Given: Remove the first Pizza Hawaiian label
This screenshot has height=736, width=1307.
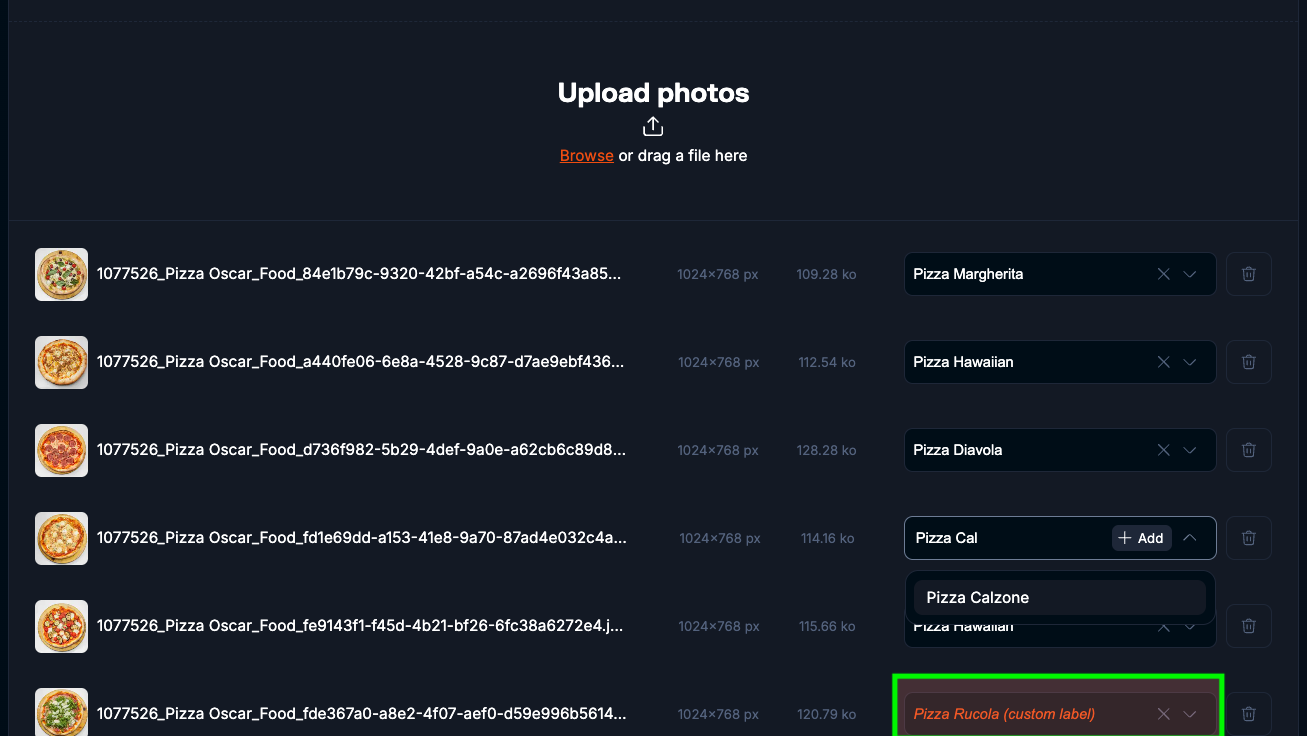Looking at the screenshot, I should [1163, 362].
